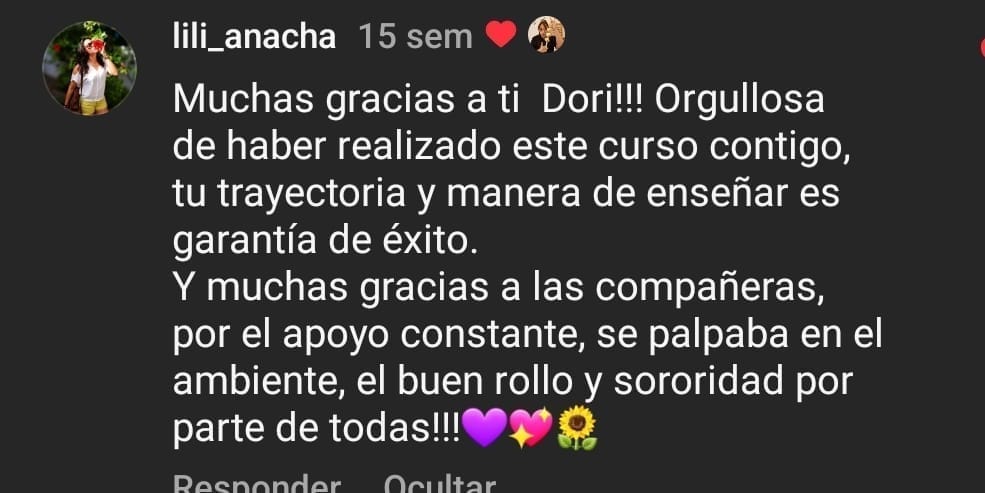Screen dimensions: 985x493
Task: Click the sparkling pink heart emoji
Action: click(x=531, y=428)
